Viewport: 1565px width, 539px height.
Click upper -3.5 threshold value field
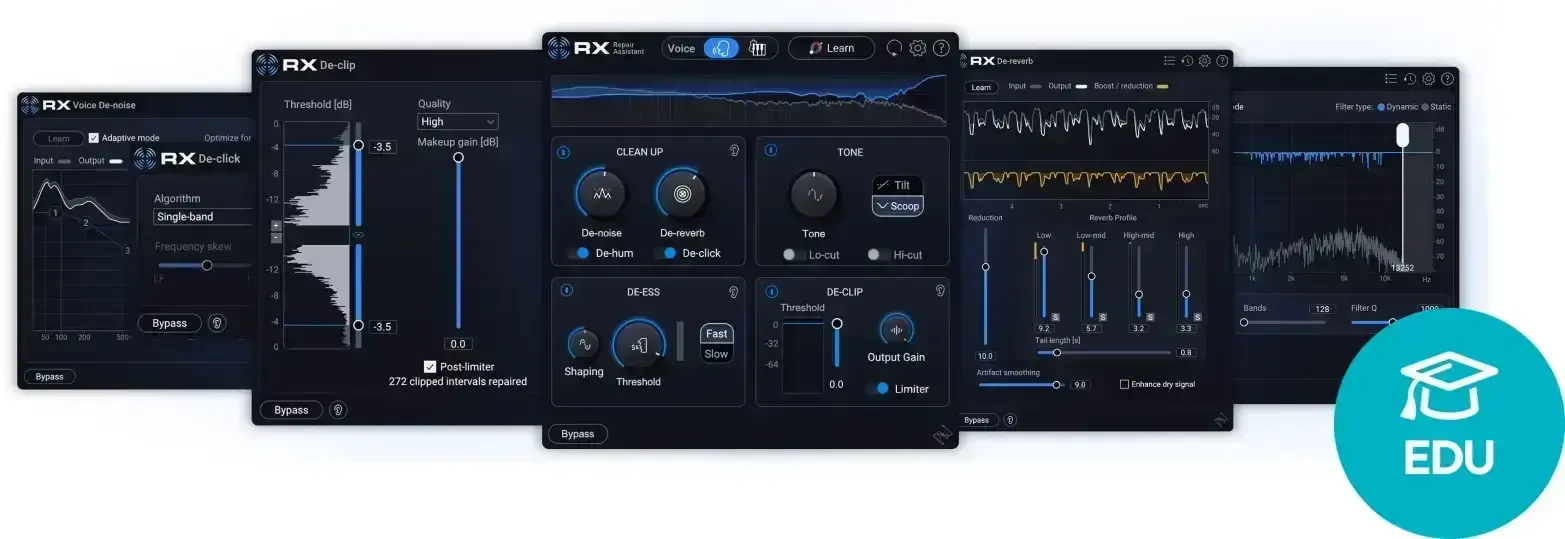coord(383,147)
